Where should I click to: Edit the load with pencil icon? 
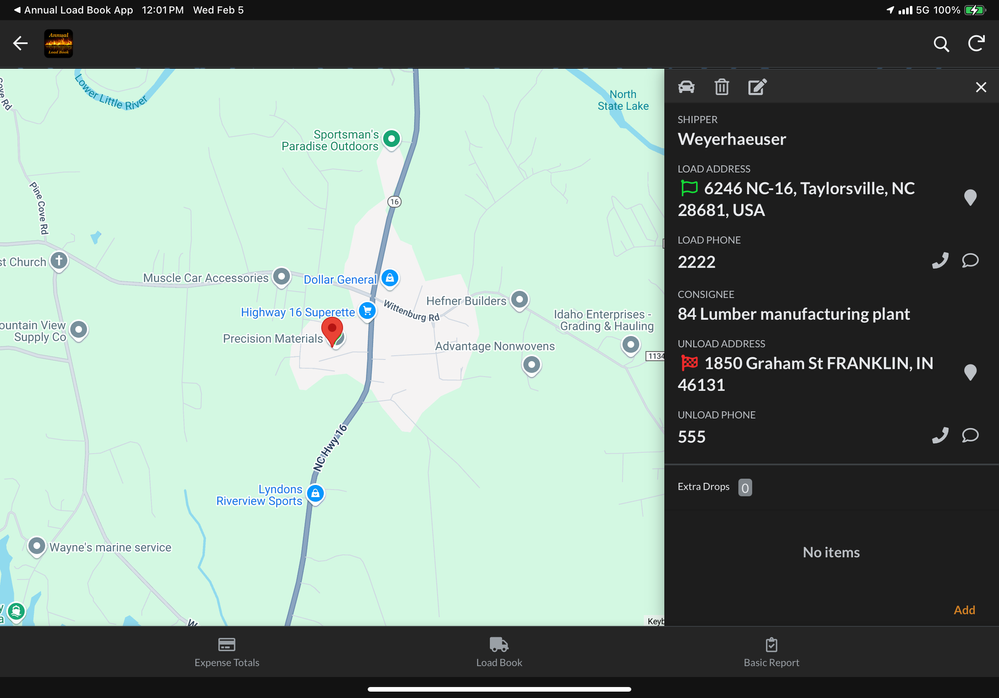(757, 87)
